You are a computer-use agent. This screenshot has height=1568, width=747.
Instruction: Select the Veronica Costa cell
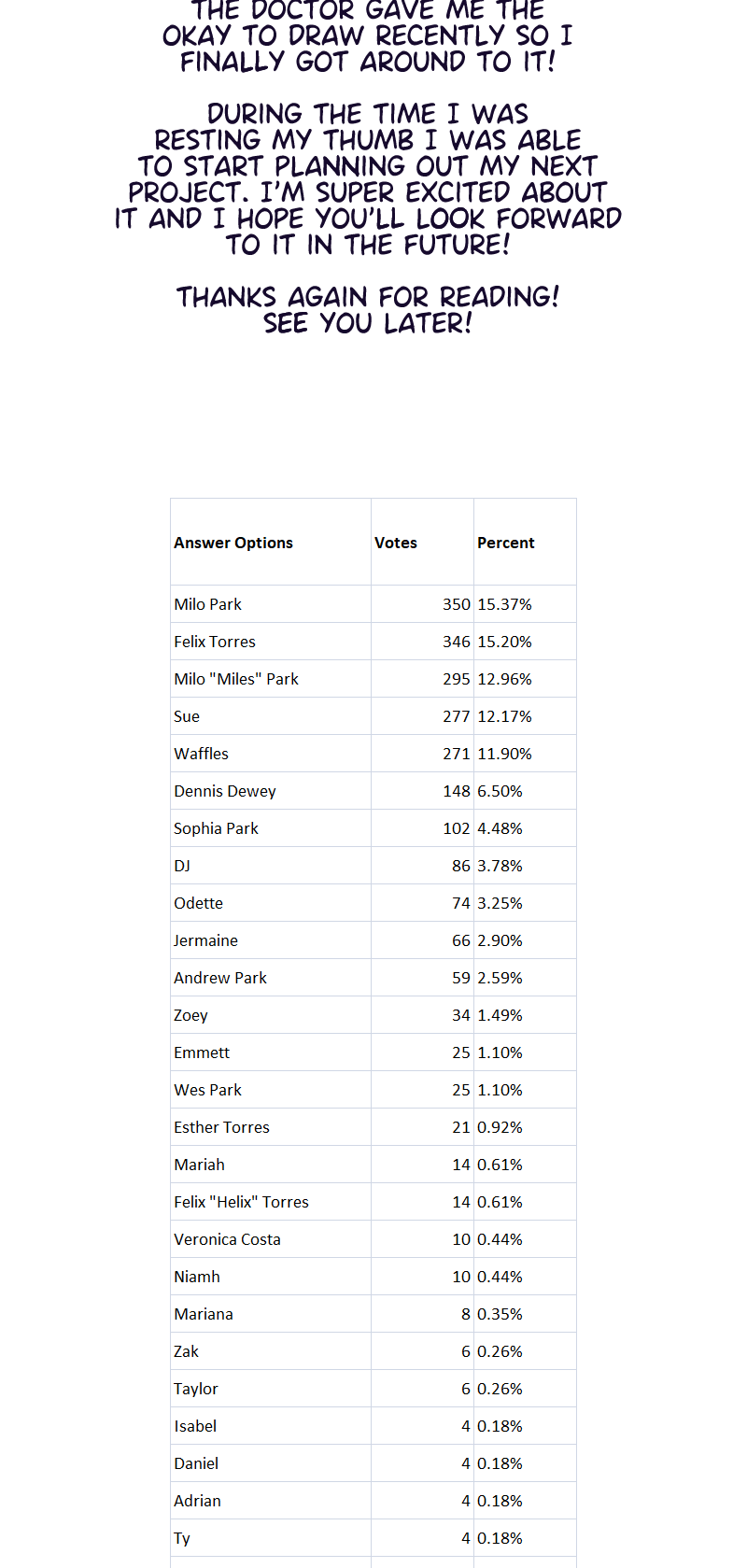[228, 1239]
